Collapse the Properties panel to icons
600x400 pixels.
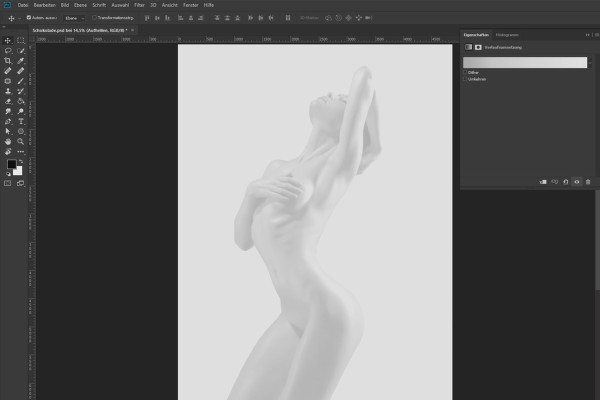[x=587, y=35]
